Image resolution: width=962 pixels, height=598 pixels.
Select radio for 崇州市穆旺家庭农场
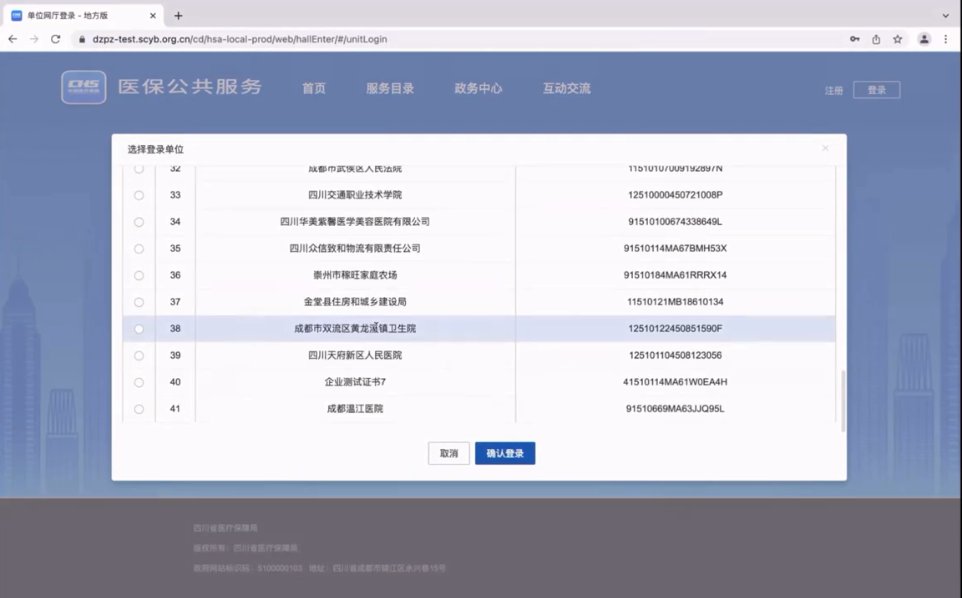[x=139, y=275]
